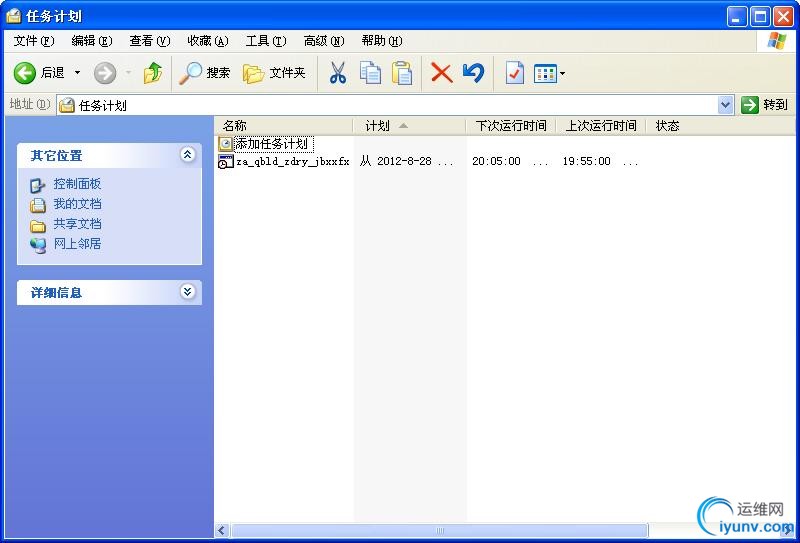Open the Back history dropdown arrow
The image size is (800, 543).
click(78, 73)
